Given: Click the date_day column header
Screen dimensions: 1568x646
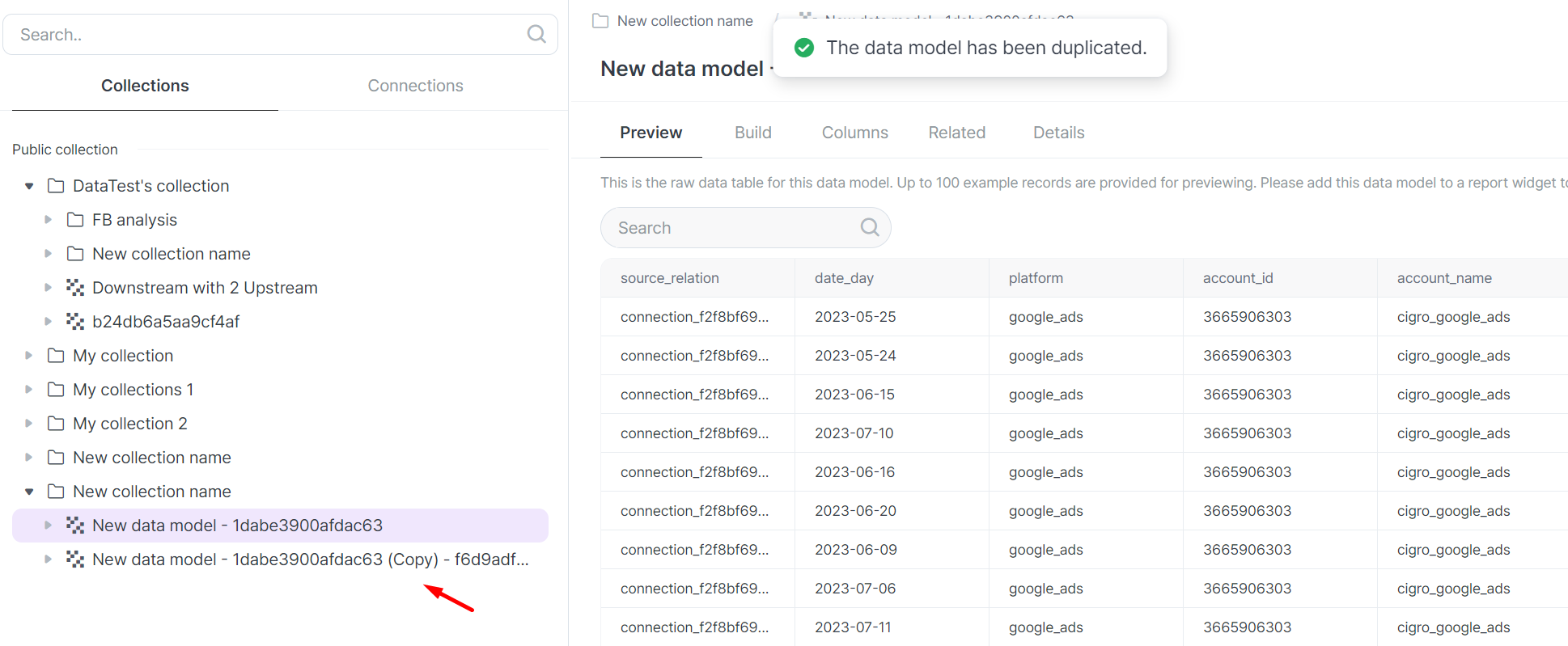Looking at the screenshot, I should [x=844, y=278].
